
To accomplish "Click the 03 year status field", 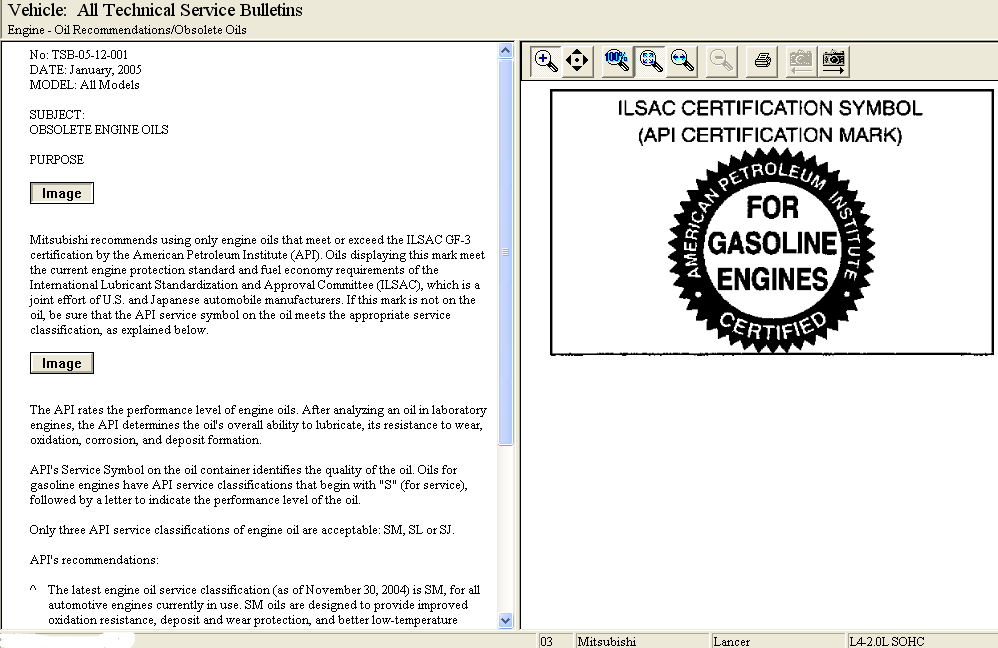I will 555,641.
